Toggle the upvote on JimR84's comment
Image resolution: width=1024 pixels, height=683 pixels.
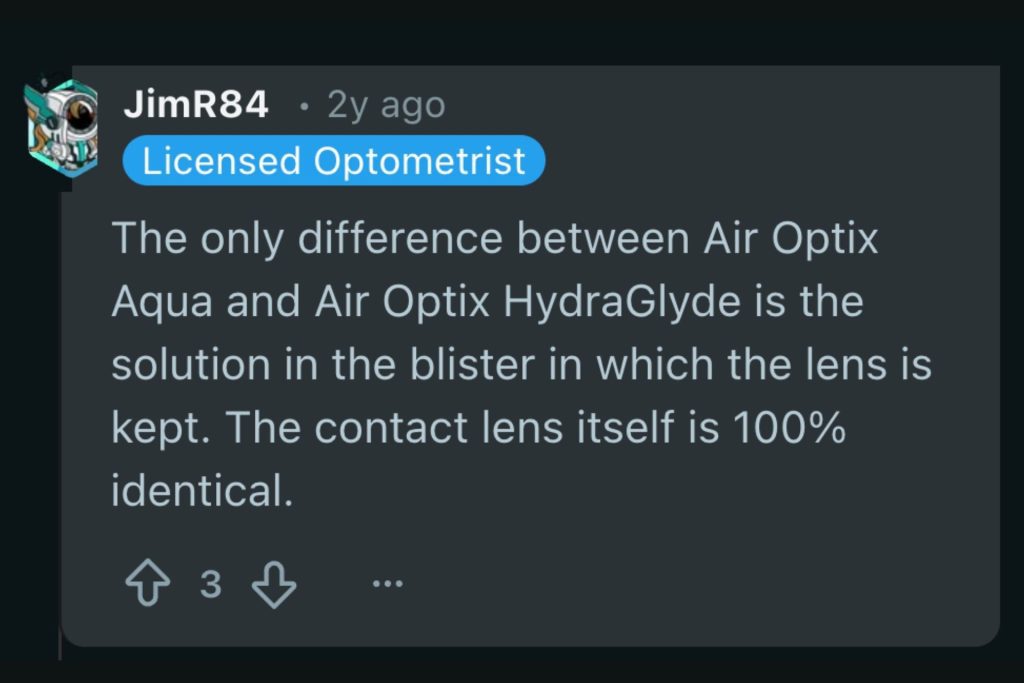148,583
